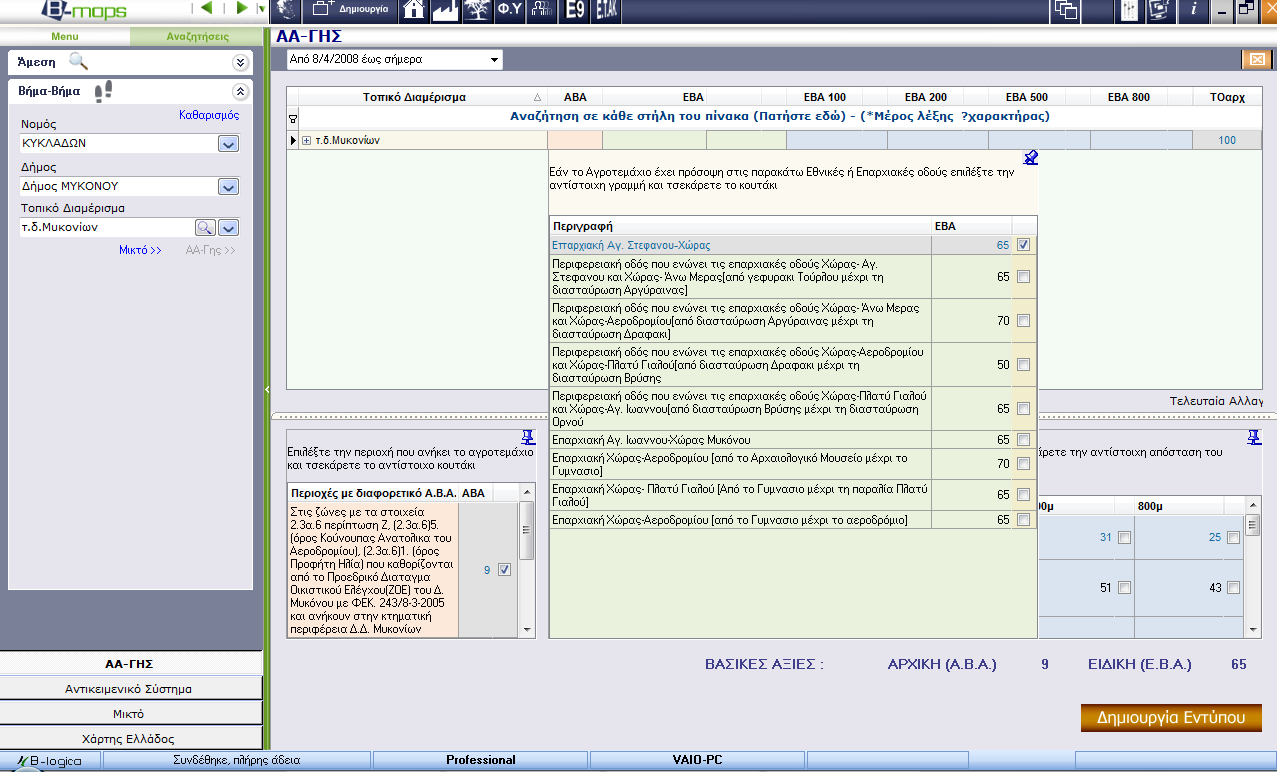Click the pin icon above road list
This screenshot has width=1277, height=772.
1030,157
